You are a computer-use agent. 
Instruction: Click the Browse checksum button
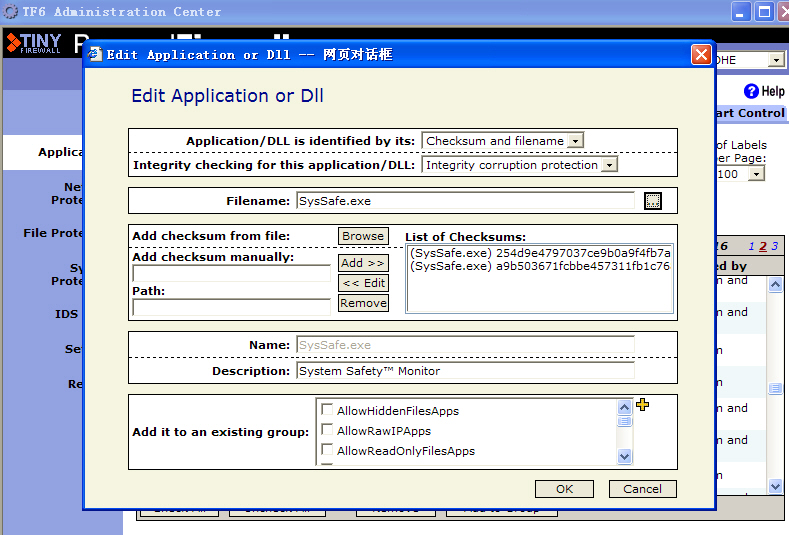(363, 236)
